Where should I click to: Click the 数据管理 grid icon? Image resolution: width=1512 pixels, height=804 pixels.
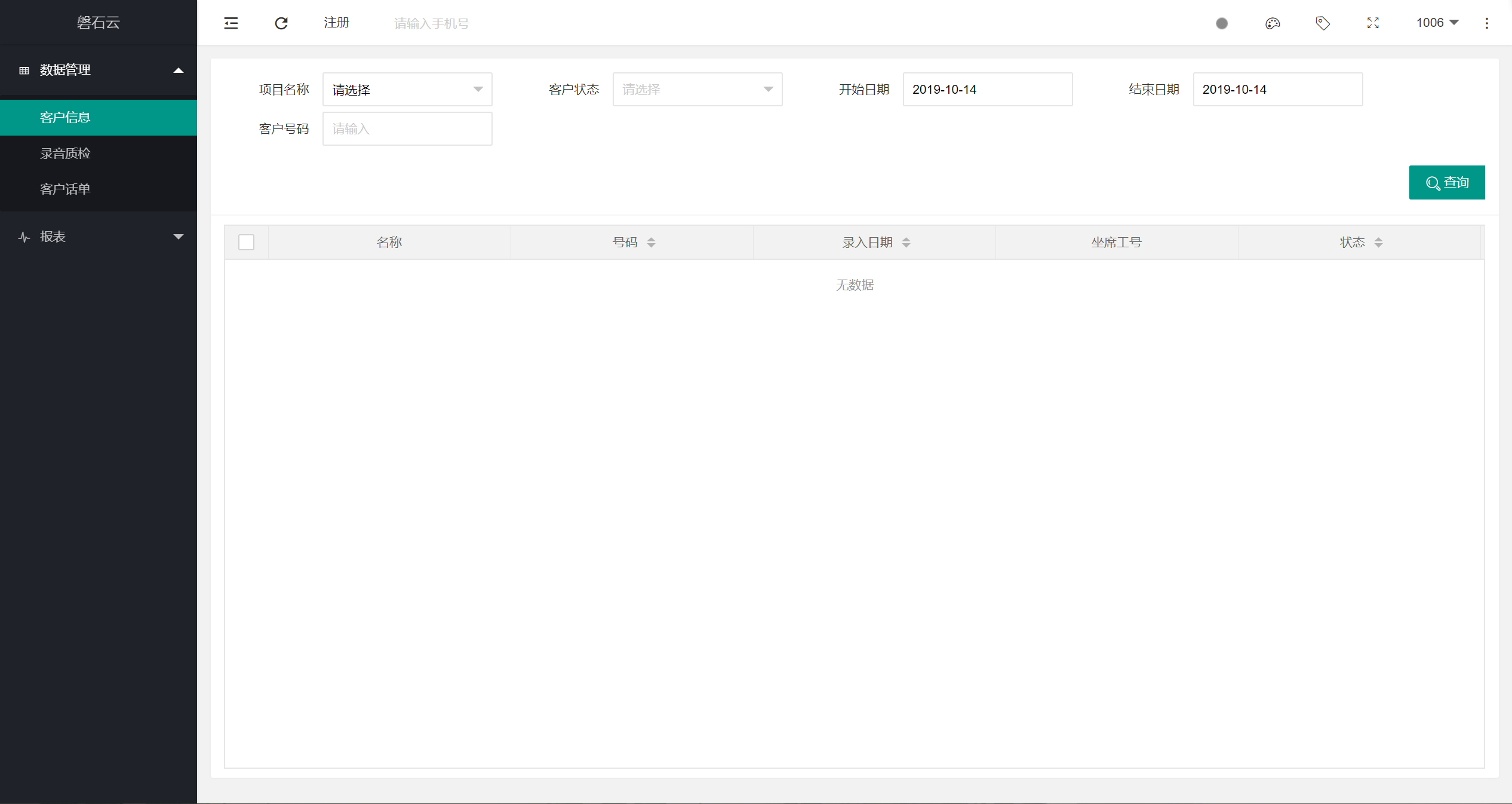tap(24, 69)
